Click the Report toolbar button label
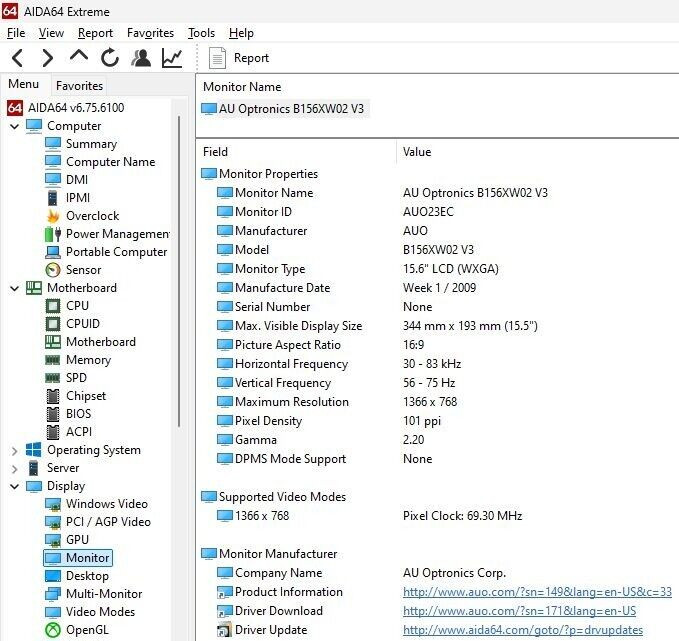679x641 pixels. click(251, 58)
